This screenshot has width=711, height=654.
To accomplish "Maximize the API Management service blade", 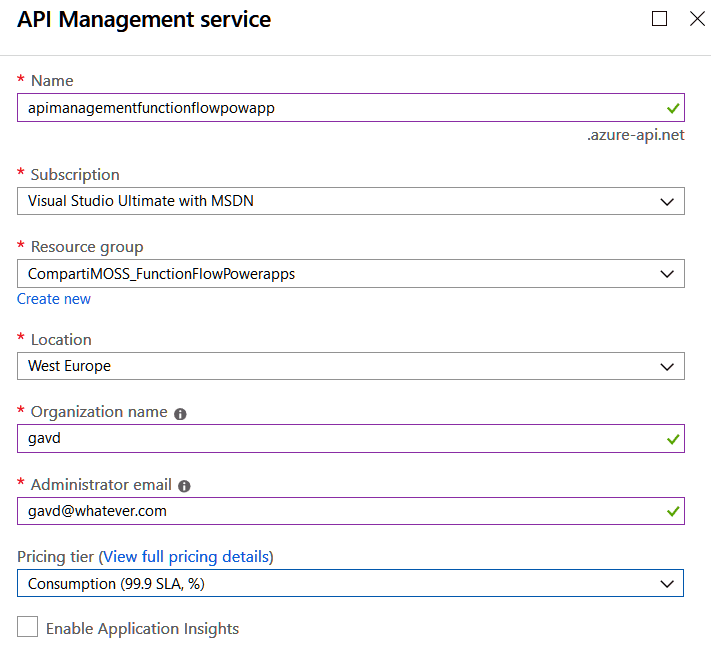I will click(659, 19).
